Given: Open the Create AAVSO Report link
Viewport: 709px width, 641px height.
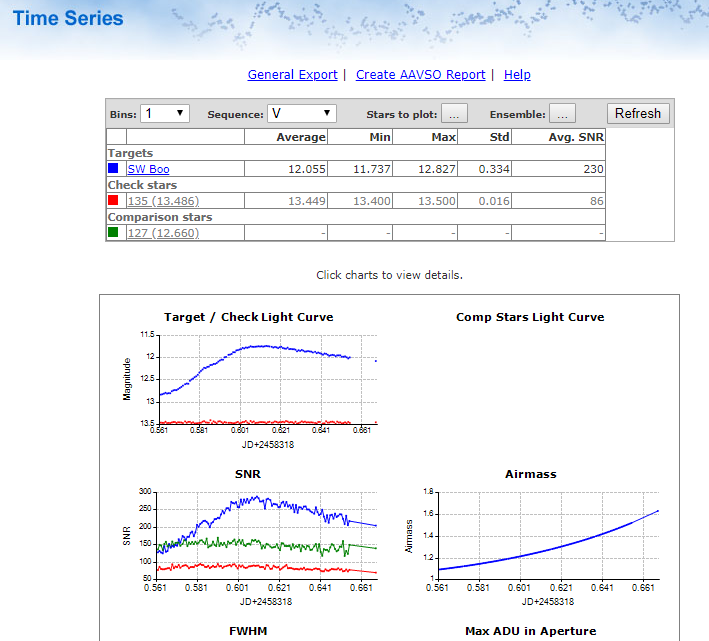Looking at the screenshot, I should [420, 75].
